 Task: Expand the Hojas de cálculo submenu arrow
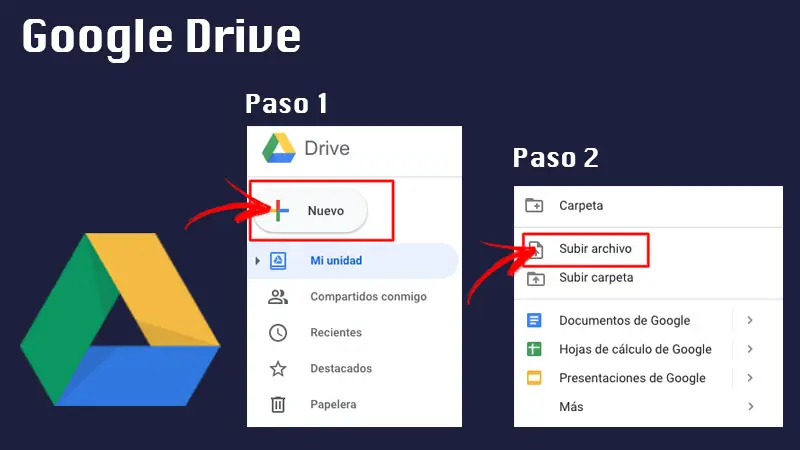tap(750, 349)
